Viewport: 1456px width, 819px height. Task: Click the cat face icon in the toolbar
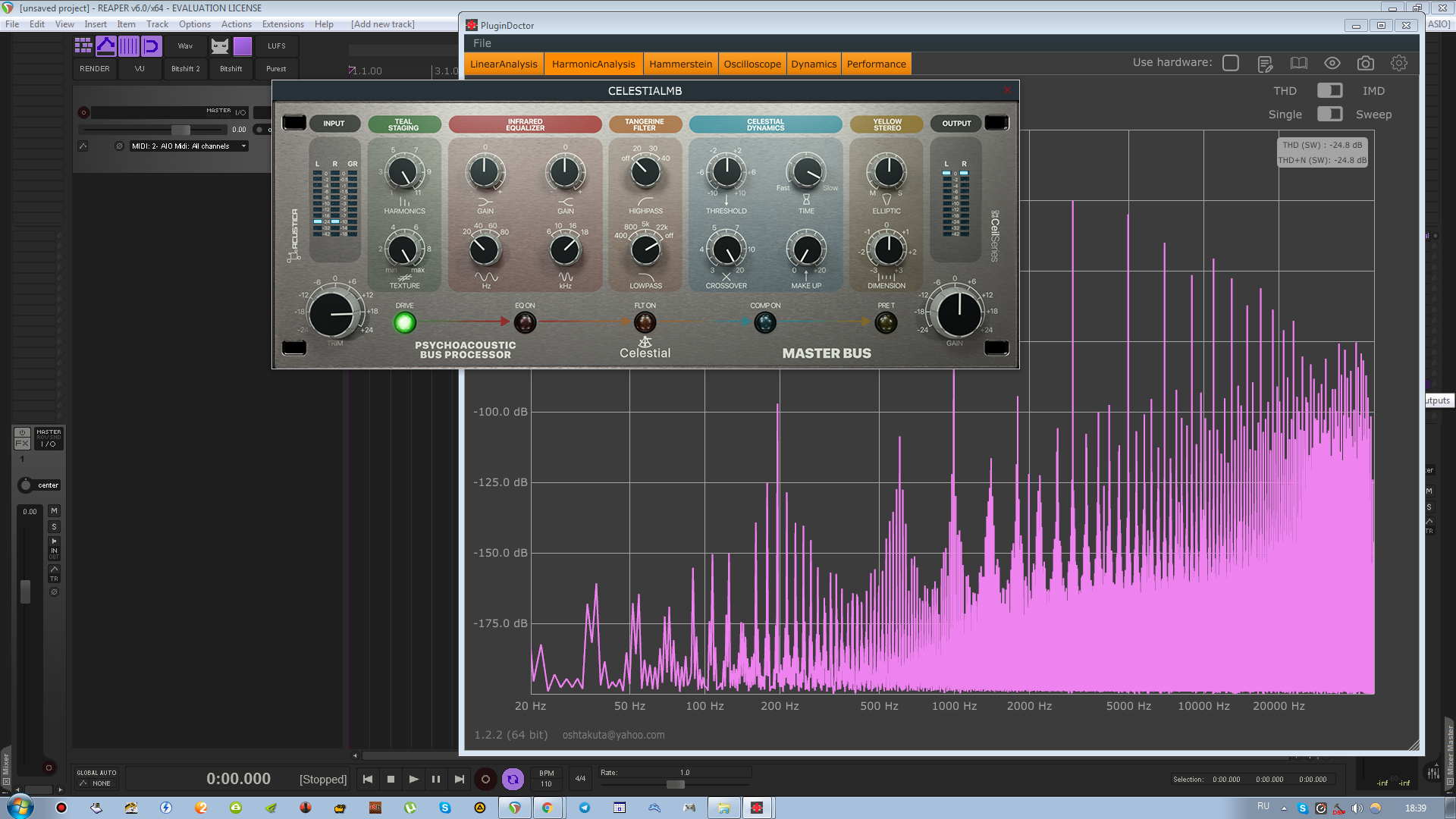click(x=220, y=46)
